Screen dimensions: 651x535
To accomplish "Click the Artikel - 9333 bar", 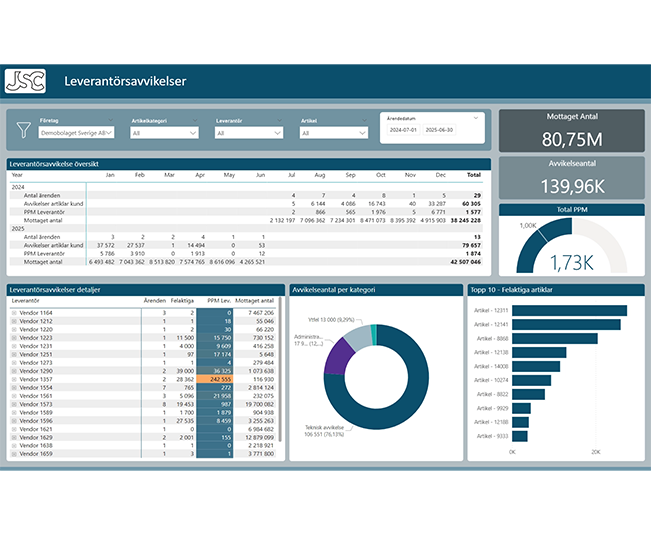I will [x=520, y=436].
